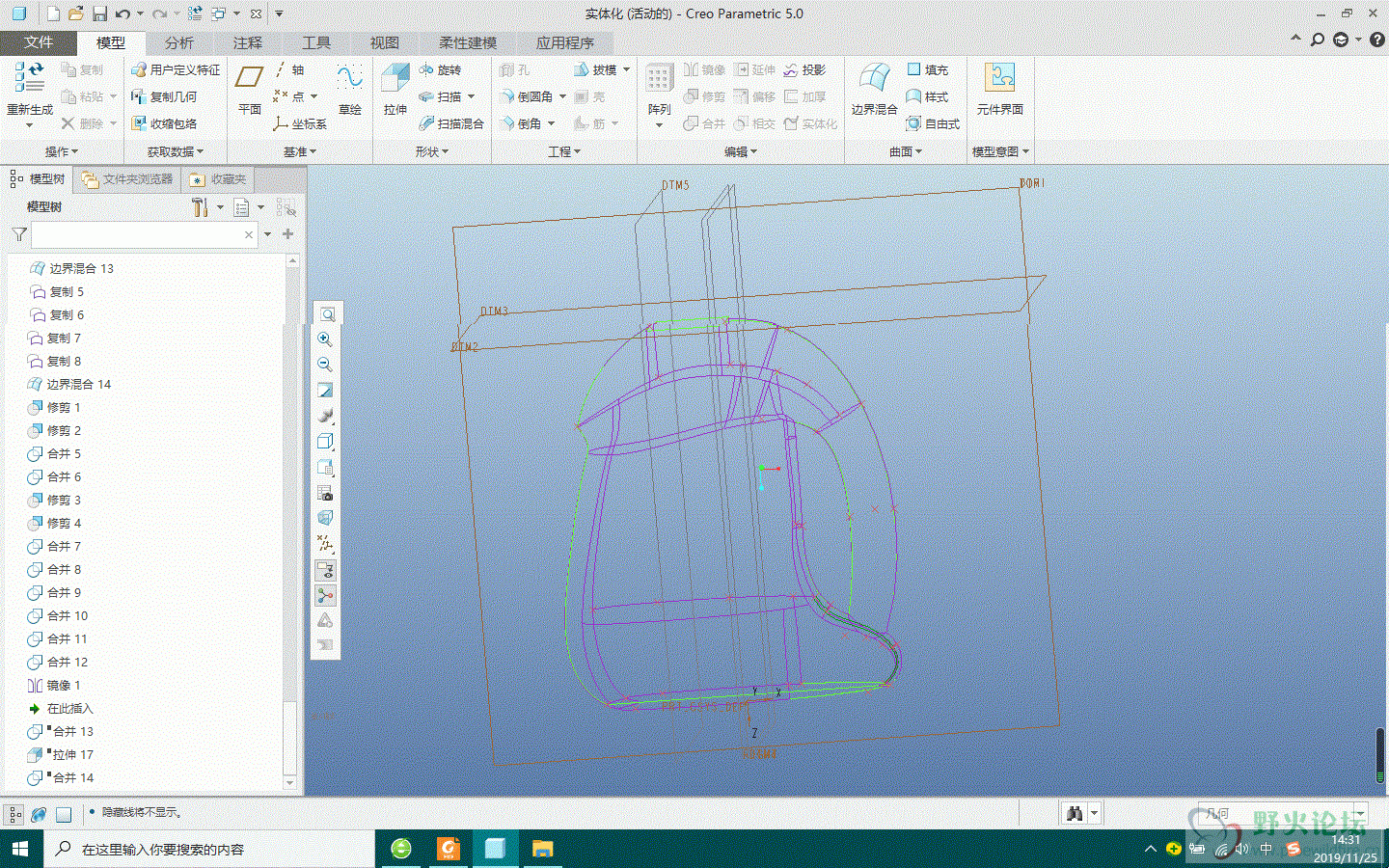Select the 边界混合 (Boundary Blend) tool
This screenshot has width=1389, height=868.
874,89
